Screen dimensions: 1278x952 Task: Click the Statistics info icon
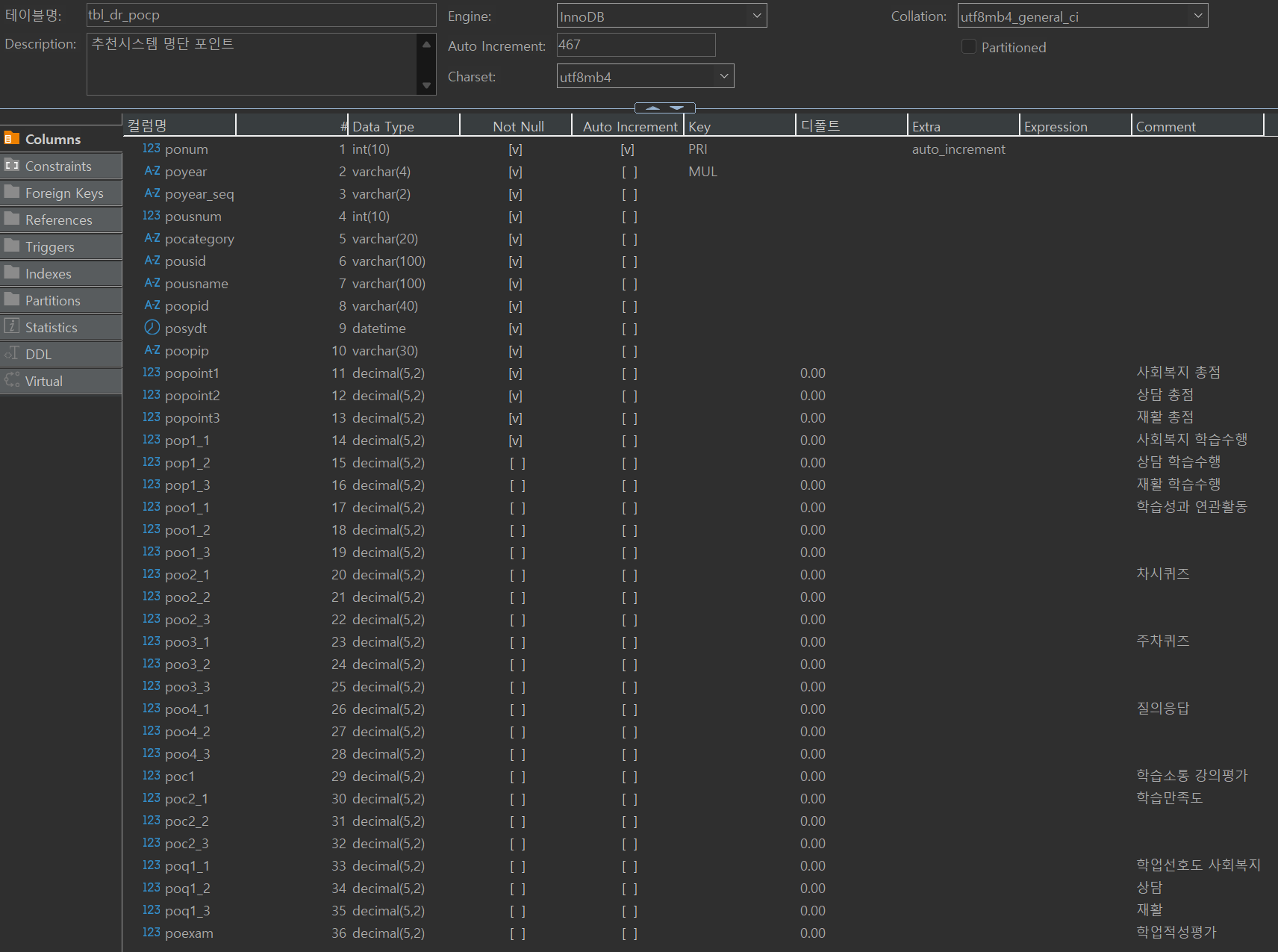pyautogui.click(x=12, y=326)
